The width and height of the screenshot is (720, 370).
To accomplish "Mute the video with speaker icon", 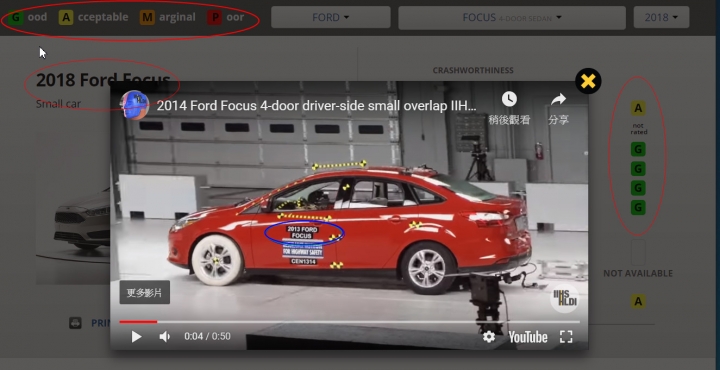I will click(165, 336).
